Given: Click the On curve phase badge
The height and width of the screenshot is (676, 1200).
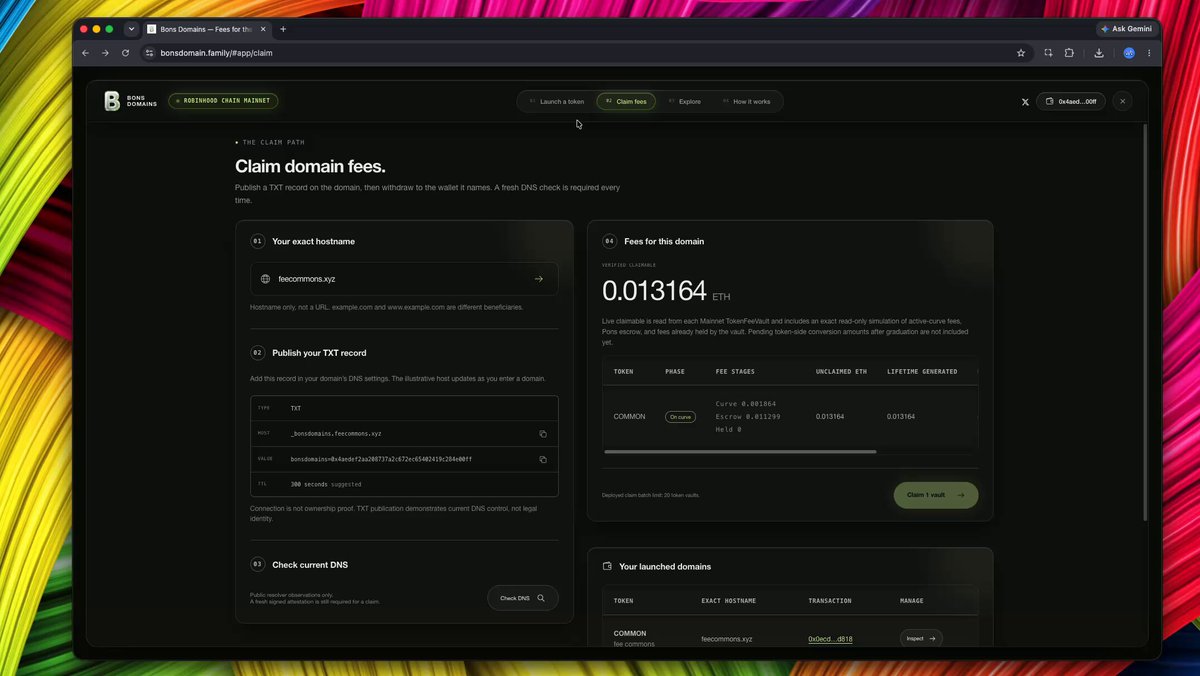Looking at the screenshot, I should (680, 417).
